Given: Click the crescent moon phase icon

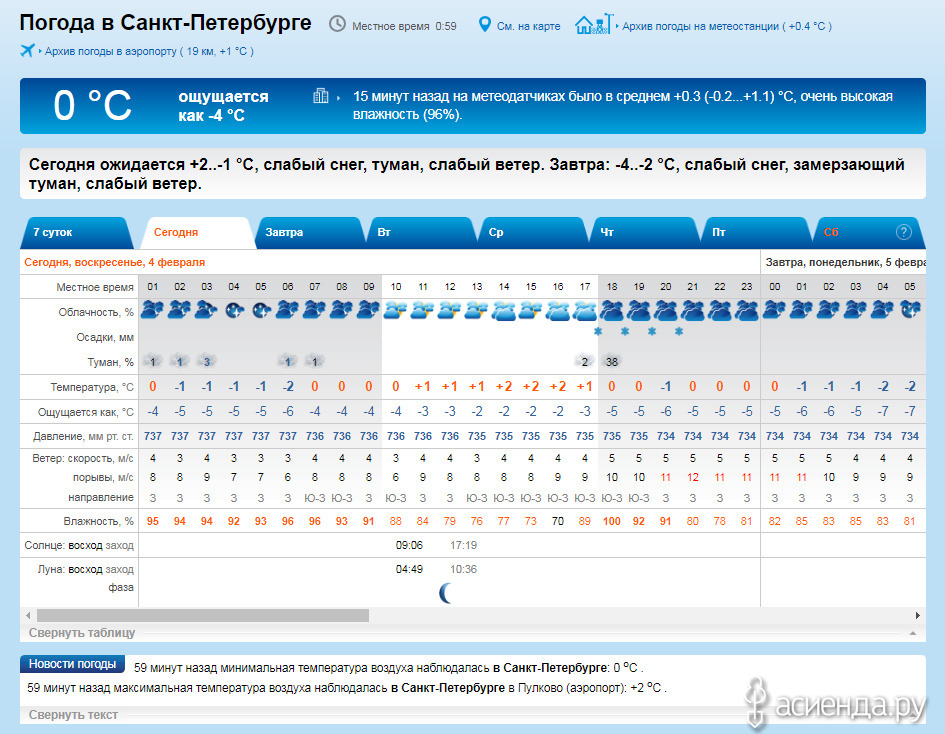Looking at the screenshot, I should (447, 593).
